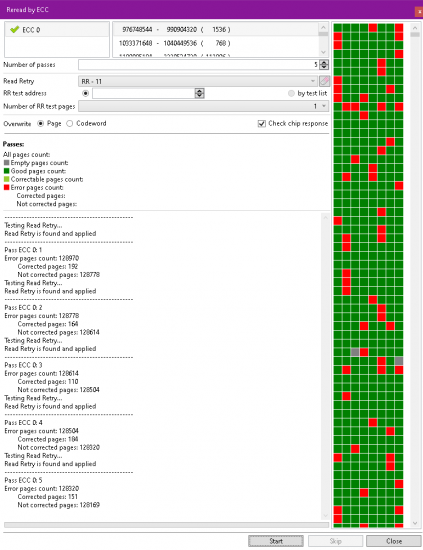The width and height of the screenshot is (423, 550).
Task: Click the Number of passes spinner arrows
Action: click(x=324, y=65)
